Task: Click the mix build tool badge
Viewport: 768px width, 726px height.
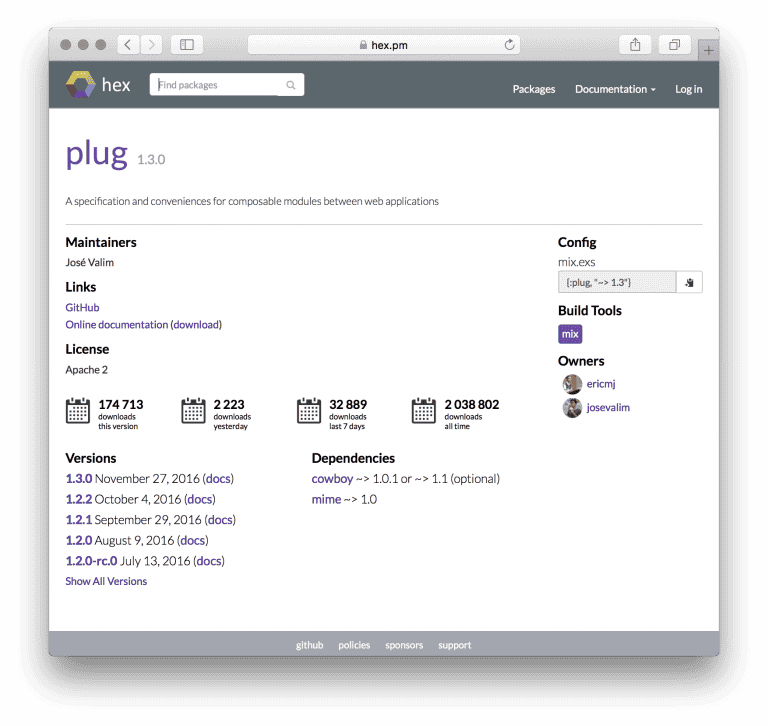Action: click(570, 334)
